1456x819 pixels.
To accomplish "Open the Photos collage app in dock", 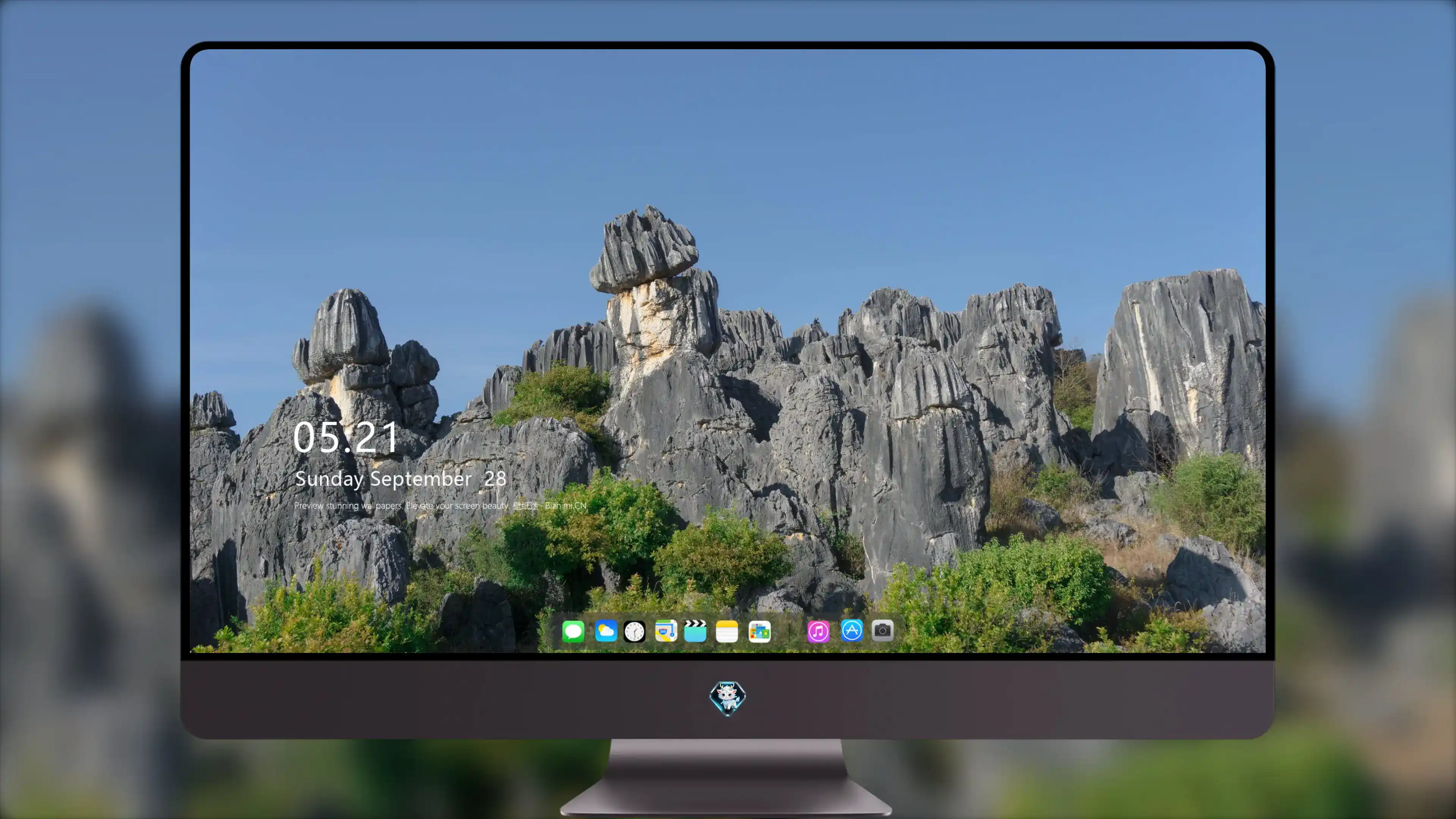I will coord(759,631).
